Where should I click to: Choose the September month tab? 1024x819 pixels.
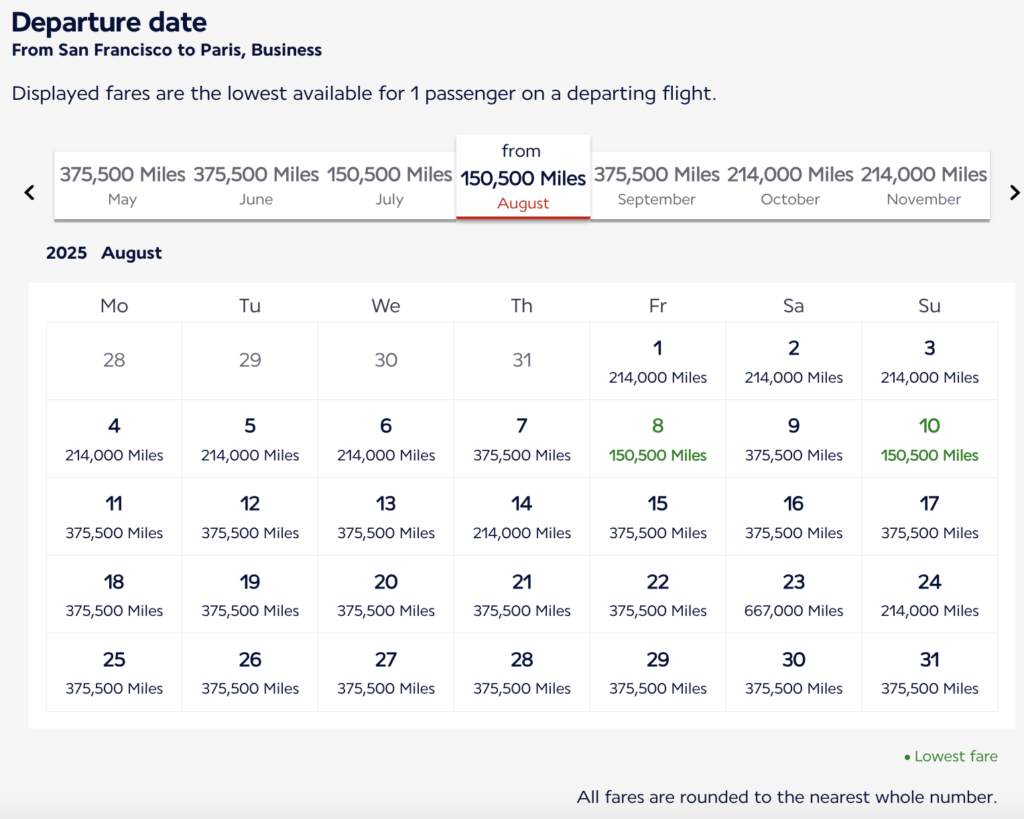[656, 185]
